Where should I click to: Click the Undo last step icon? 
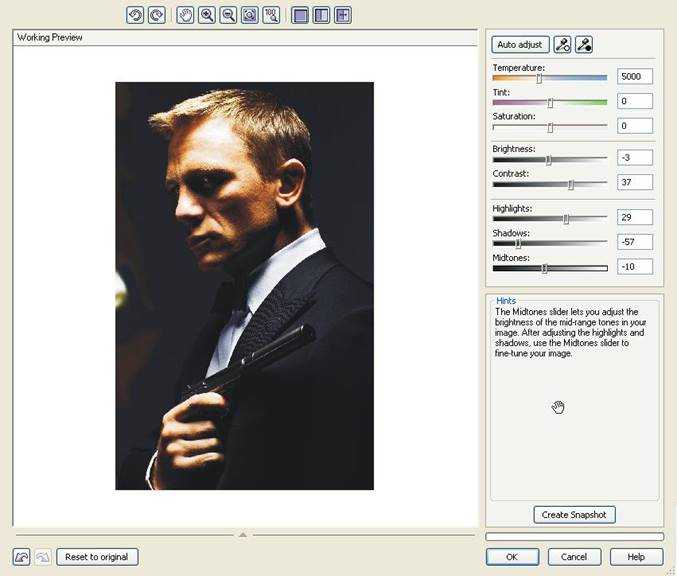pyautogui.click(x=21, y=557)
